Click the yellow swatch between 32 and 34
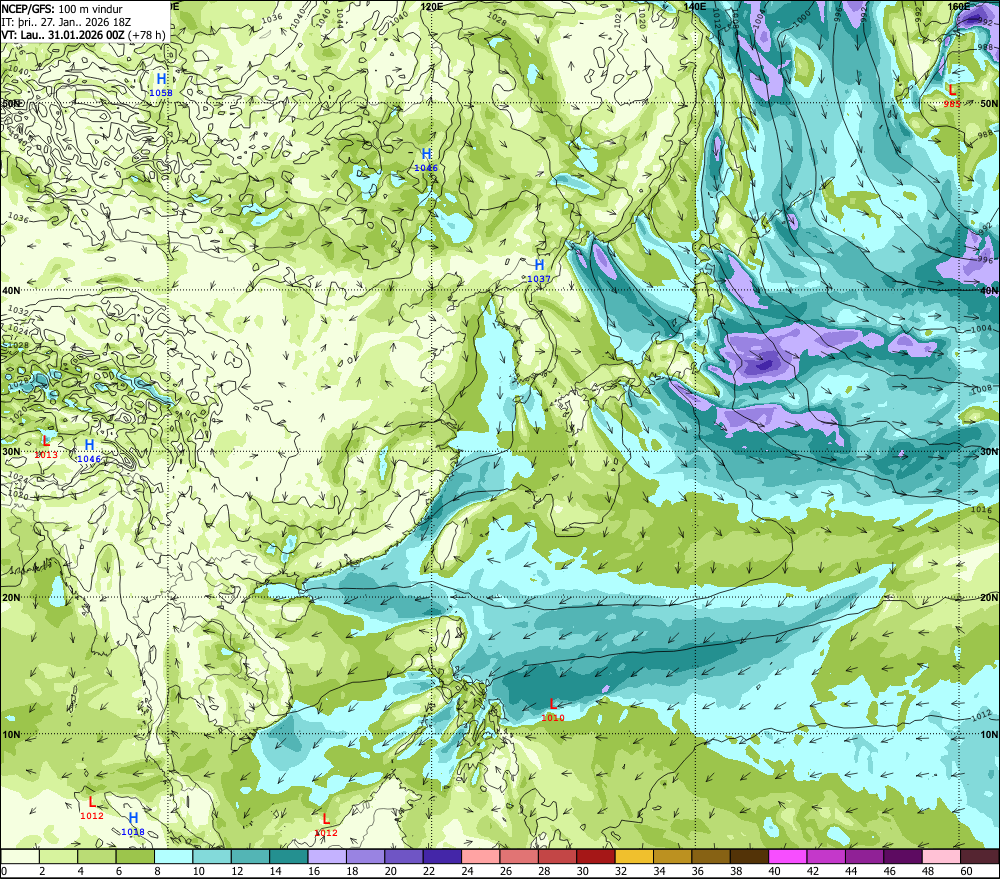Image resolution: width=1000 pixels, height=879 pixels. [634, 856]
